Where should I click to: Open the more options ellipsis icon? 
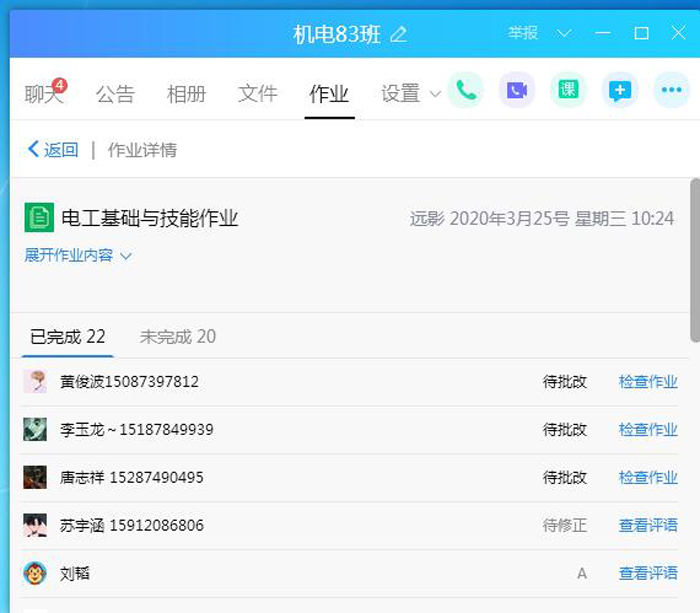(671, 91)
